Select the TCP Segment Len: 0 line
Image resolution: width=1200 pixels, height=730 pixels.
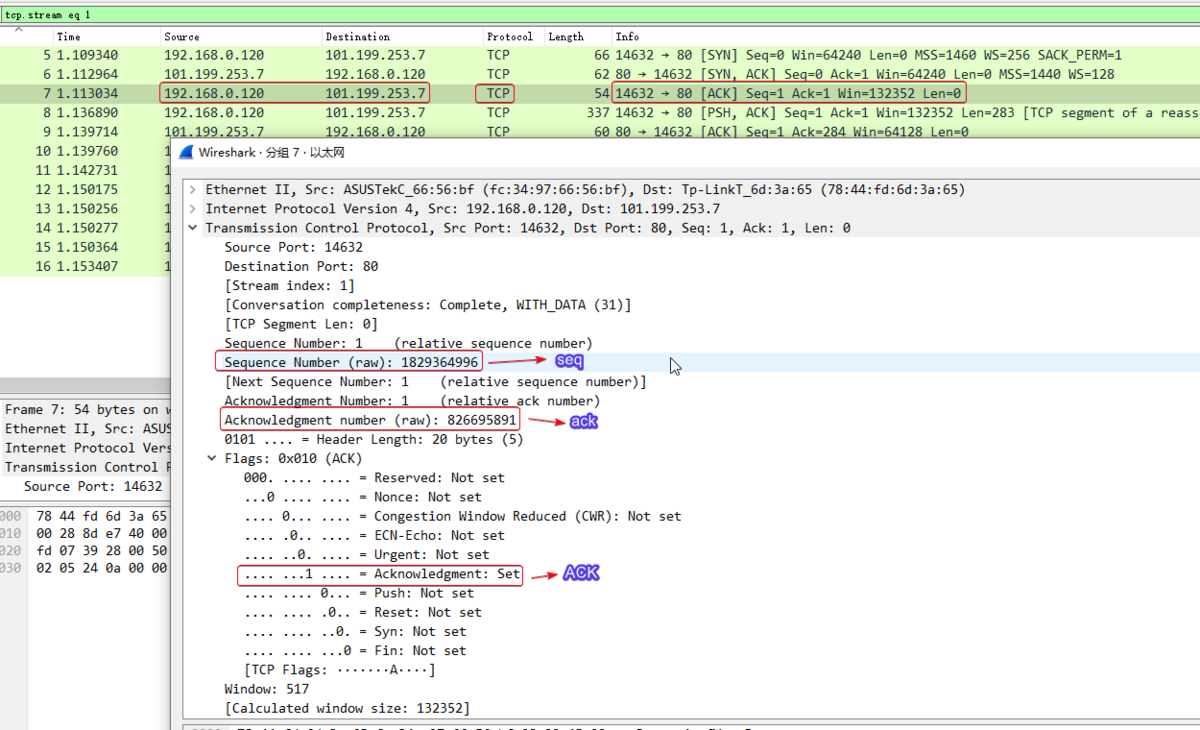(301, 324)
